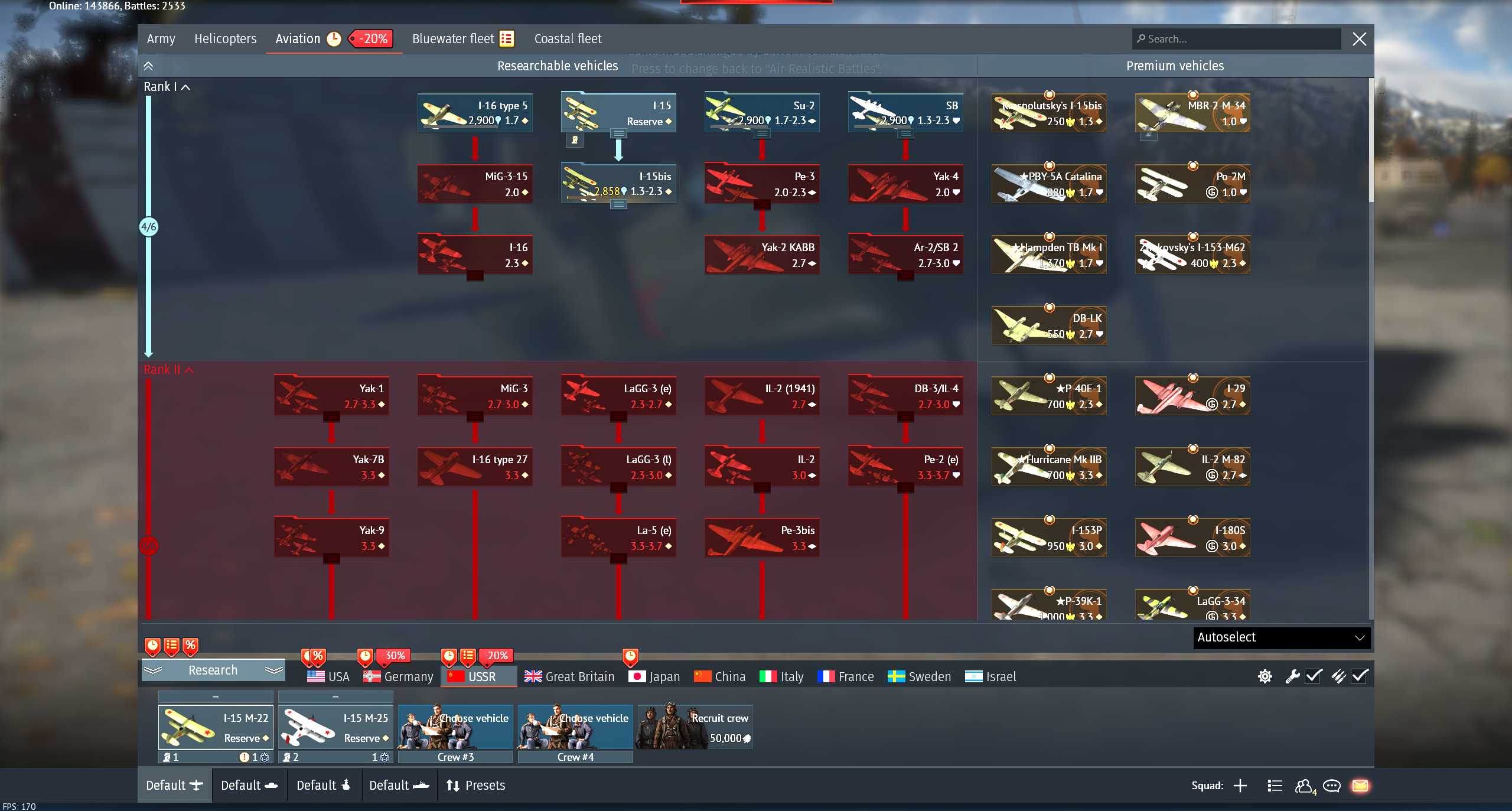Select the Yak-2 KABB vehicle card
The width and height of the screenshot is (1512, 811).
762,255
